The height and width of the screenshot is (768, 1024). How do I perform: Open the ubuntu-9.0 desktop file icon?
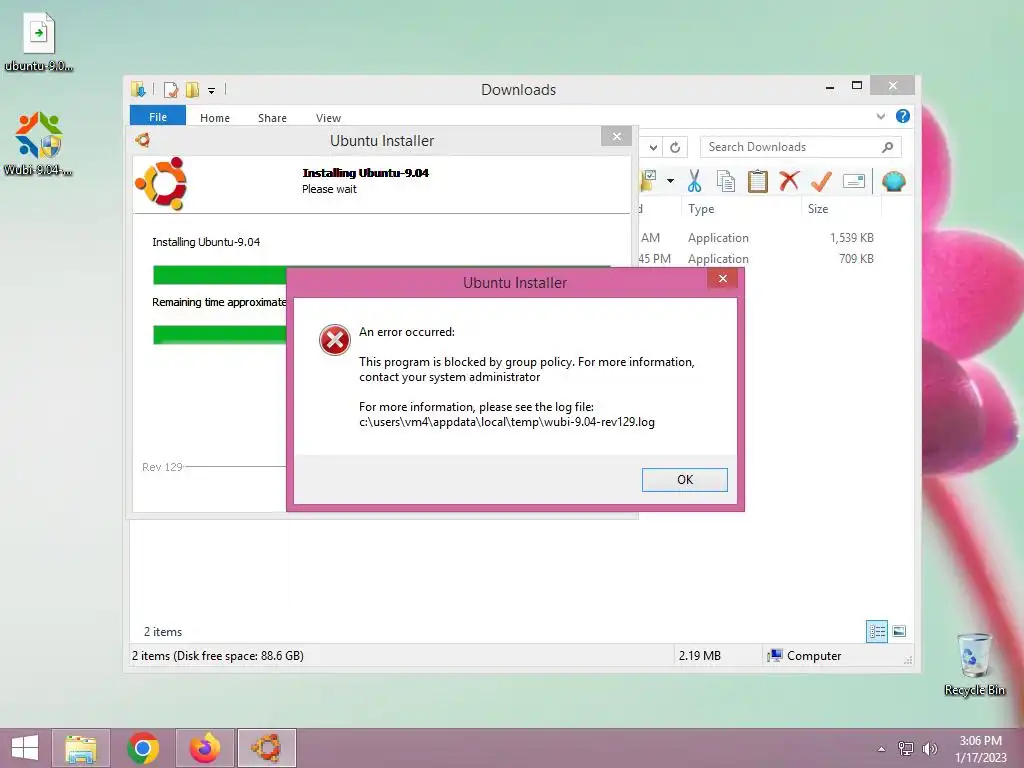39,40
